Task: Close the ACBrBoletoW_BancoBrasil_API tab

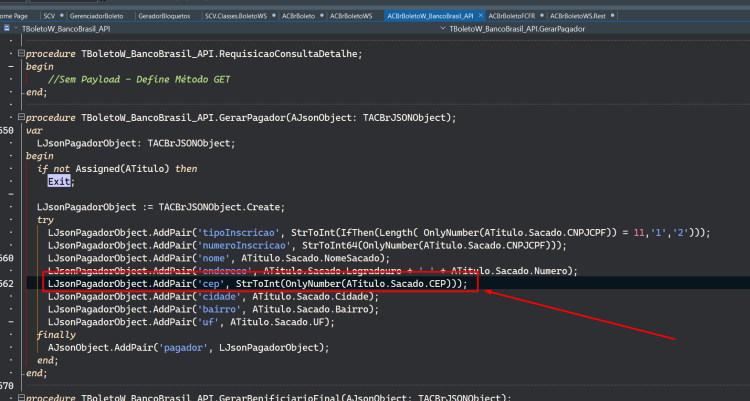Action: [481, 16]
